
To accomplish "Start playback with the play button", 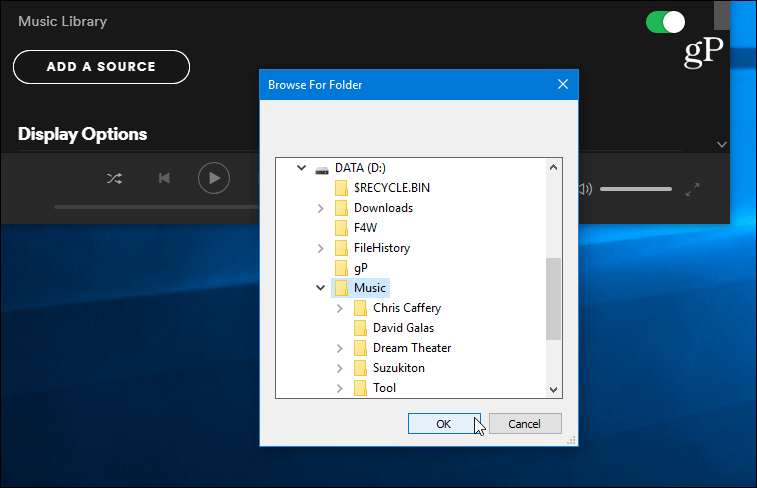I will tap(214, 178).
